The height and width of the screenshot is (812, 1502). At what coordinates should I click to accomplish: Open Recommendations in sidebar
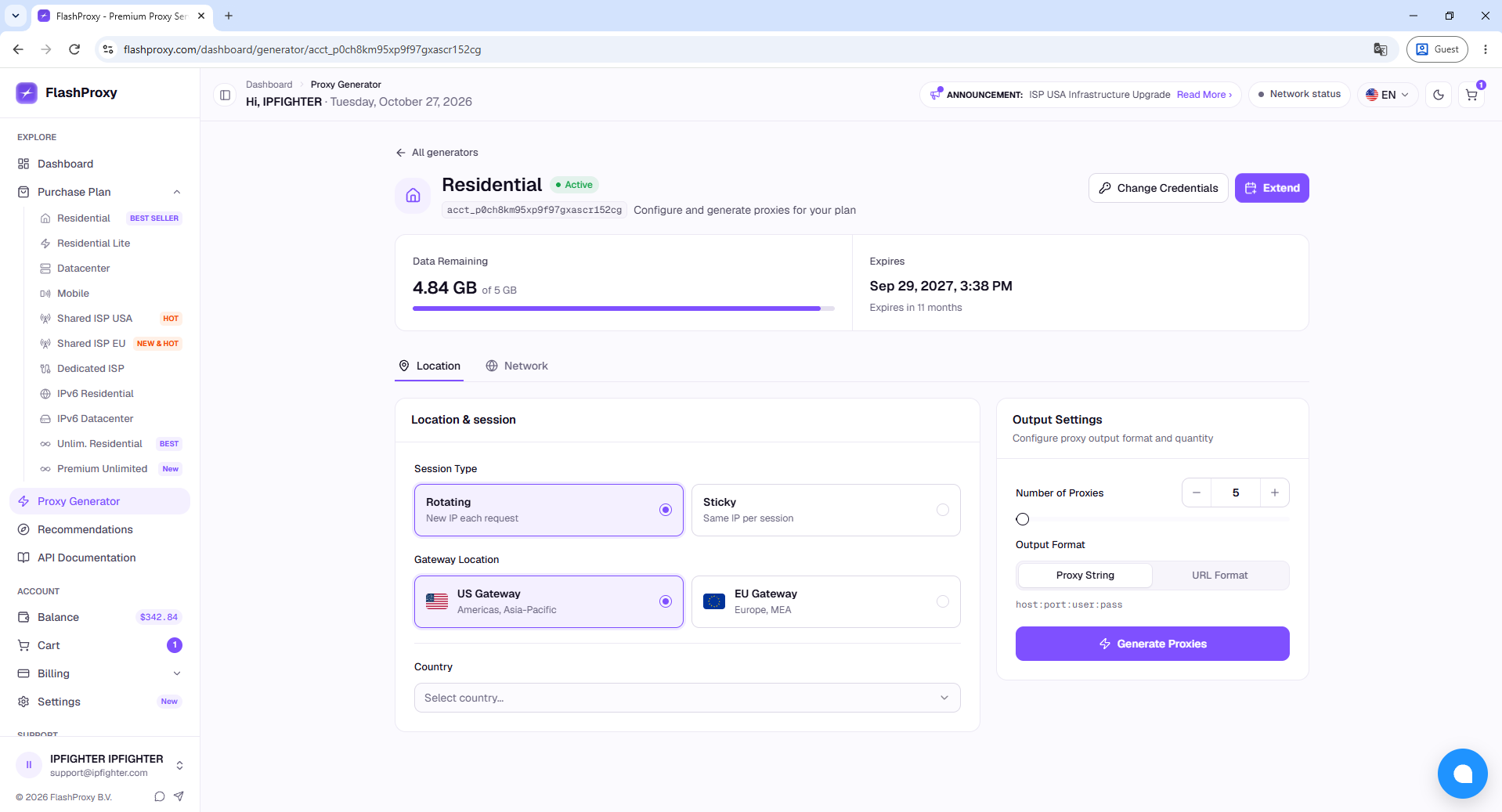click(99, 529)
